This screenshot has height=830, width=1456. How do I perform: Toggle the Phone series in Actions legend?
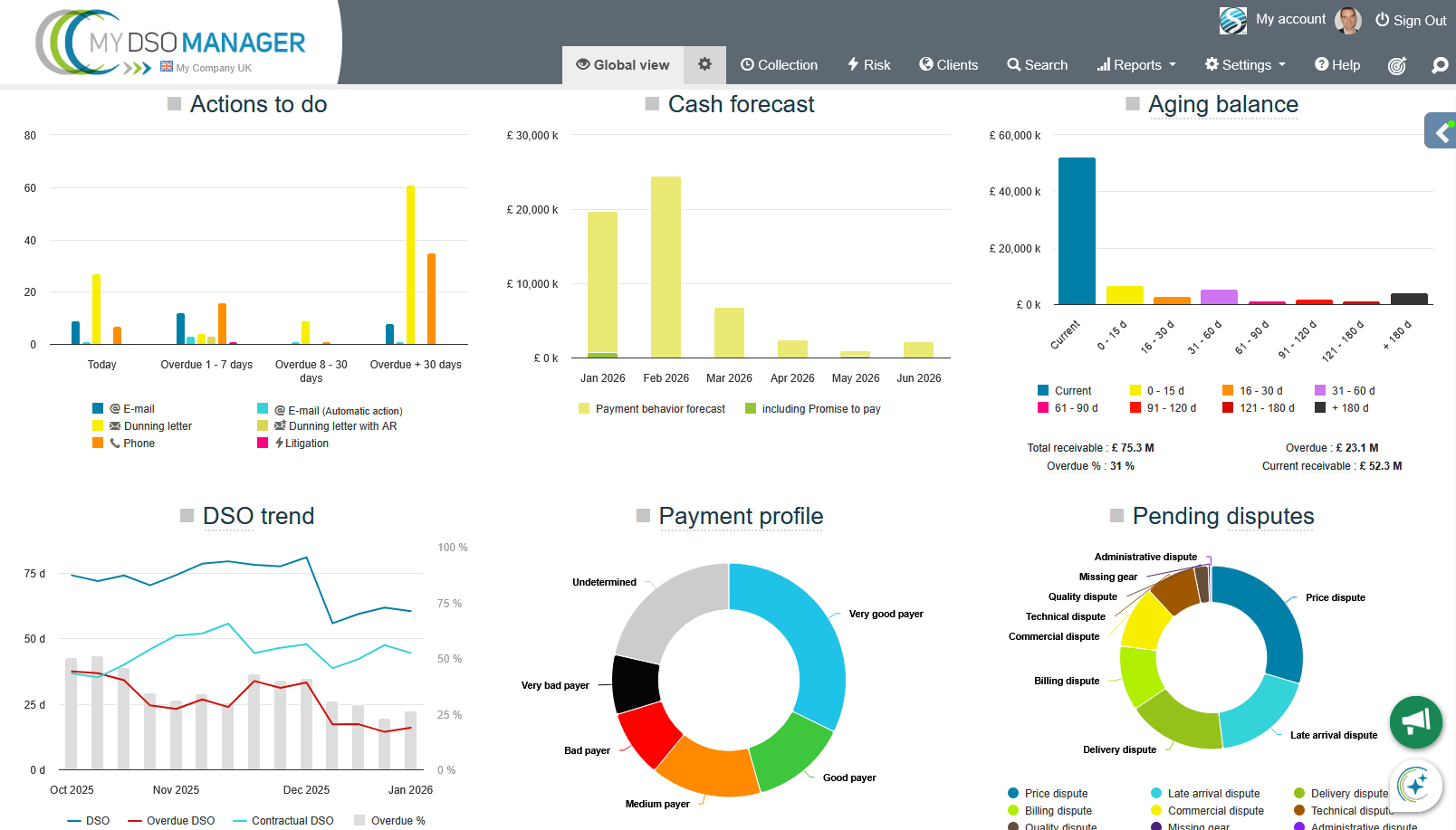[131, 444]
